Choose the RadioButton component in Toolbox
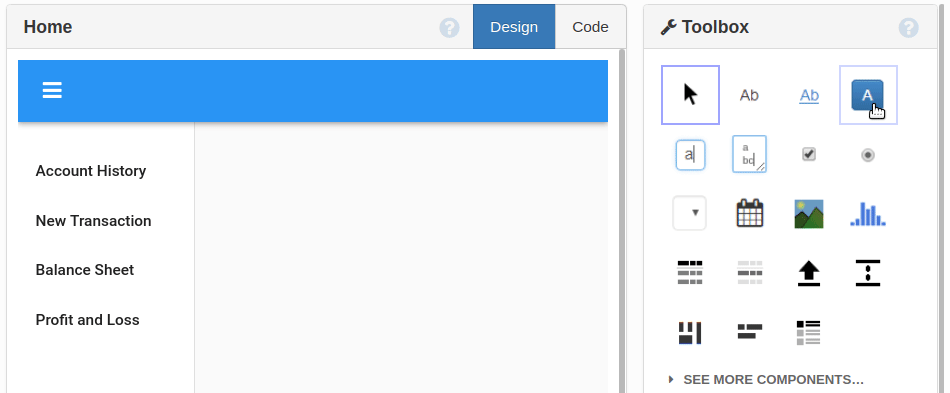This screenshot has height=393, width=950. tap(868, 155)
